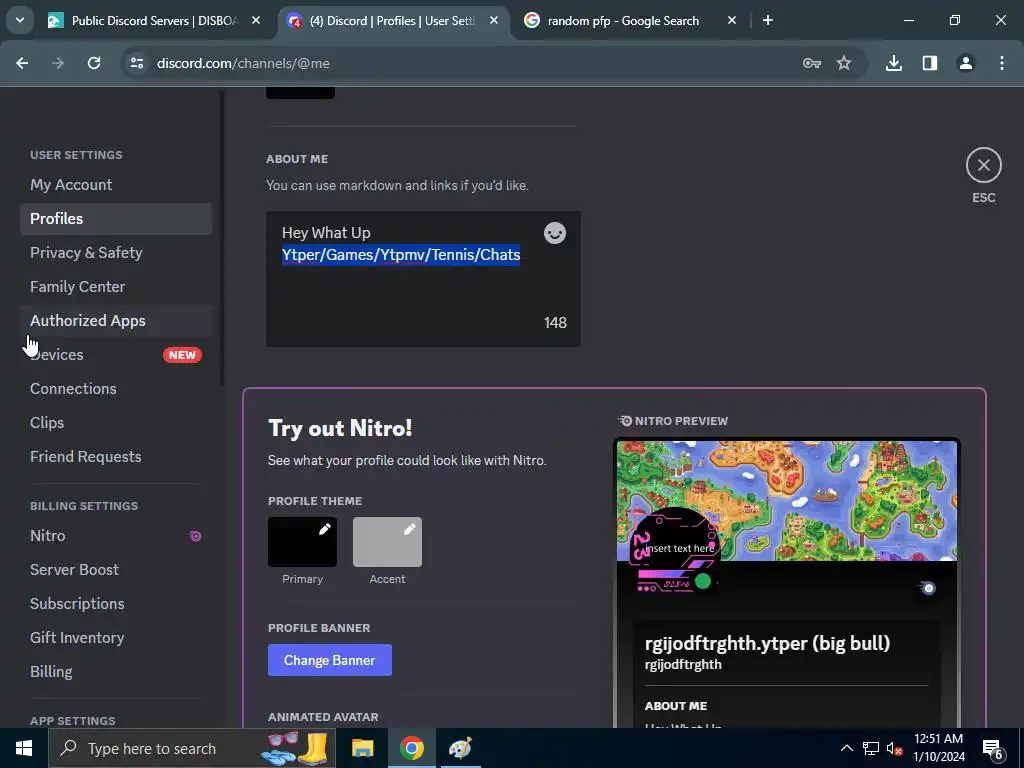Toggle the Chrome side panel
1024x768 pixels.
point(929,63)
